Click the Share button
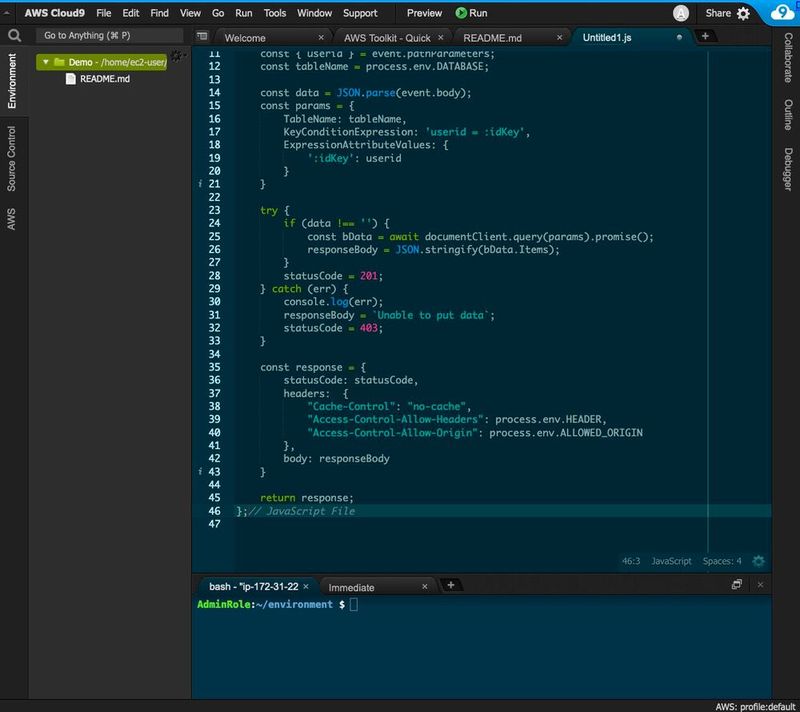Screen dimensions: 800x712 [718, 13]
